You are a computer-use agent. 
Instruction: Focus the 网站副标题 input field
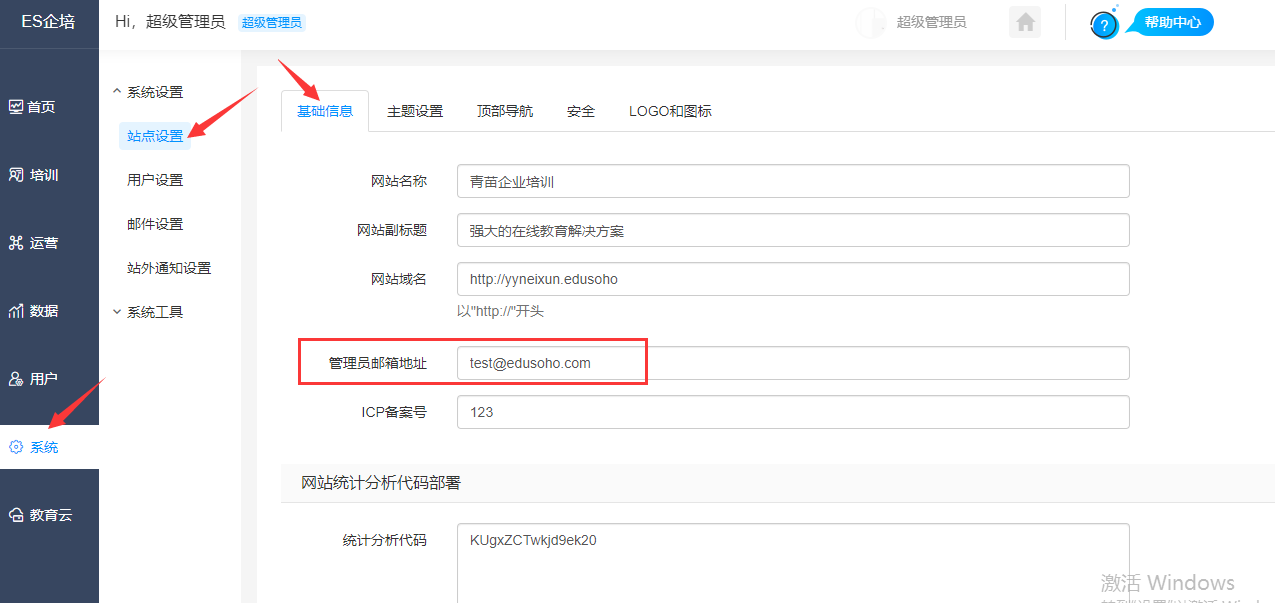click(x=793, y=230)
